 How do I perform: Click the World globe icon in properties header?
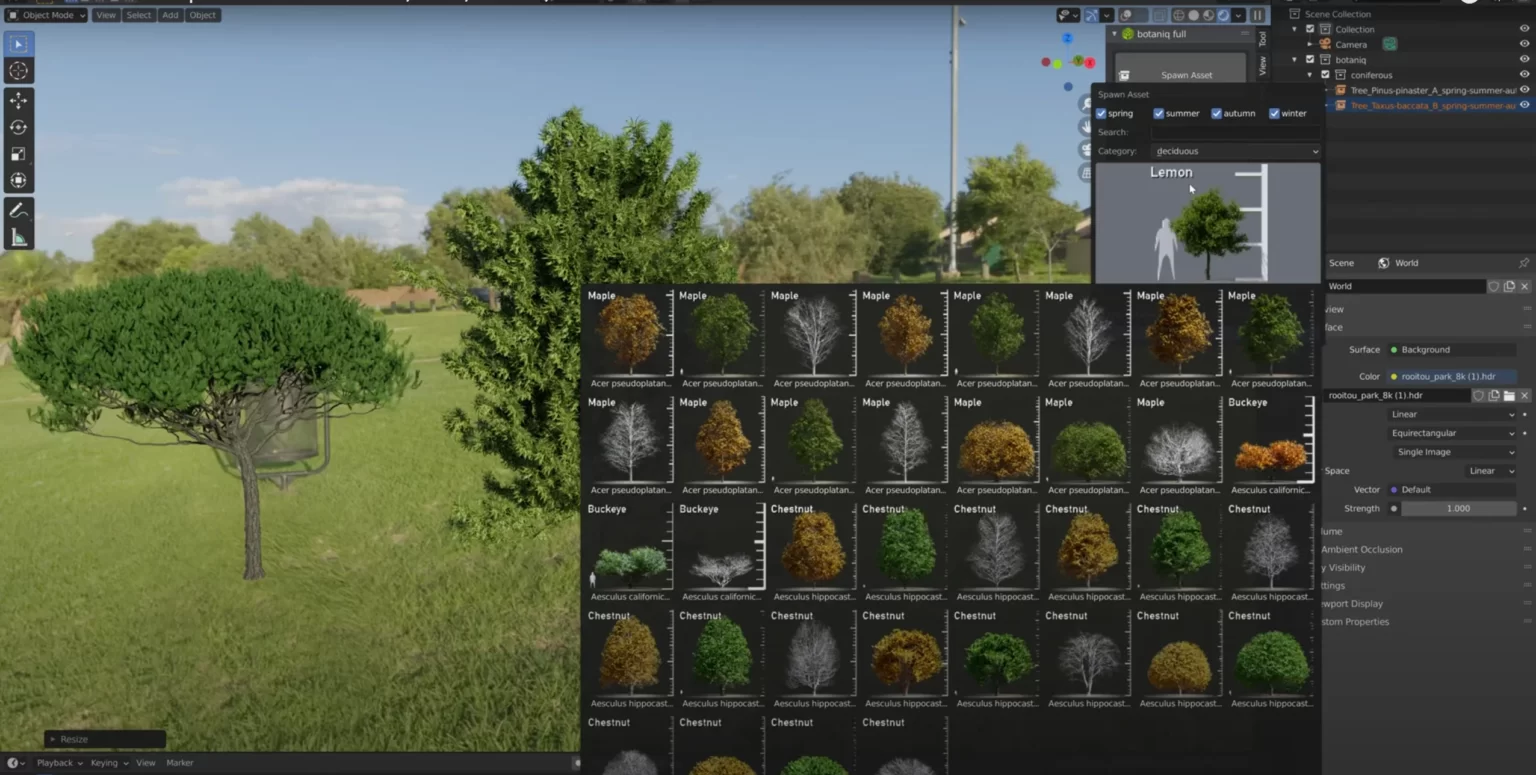(1383, 263)
